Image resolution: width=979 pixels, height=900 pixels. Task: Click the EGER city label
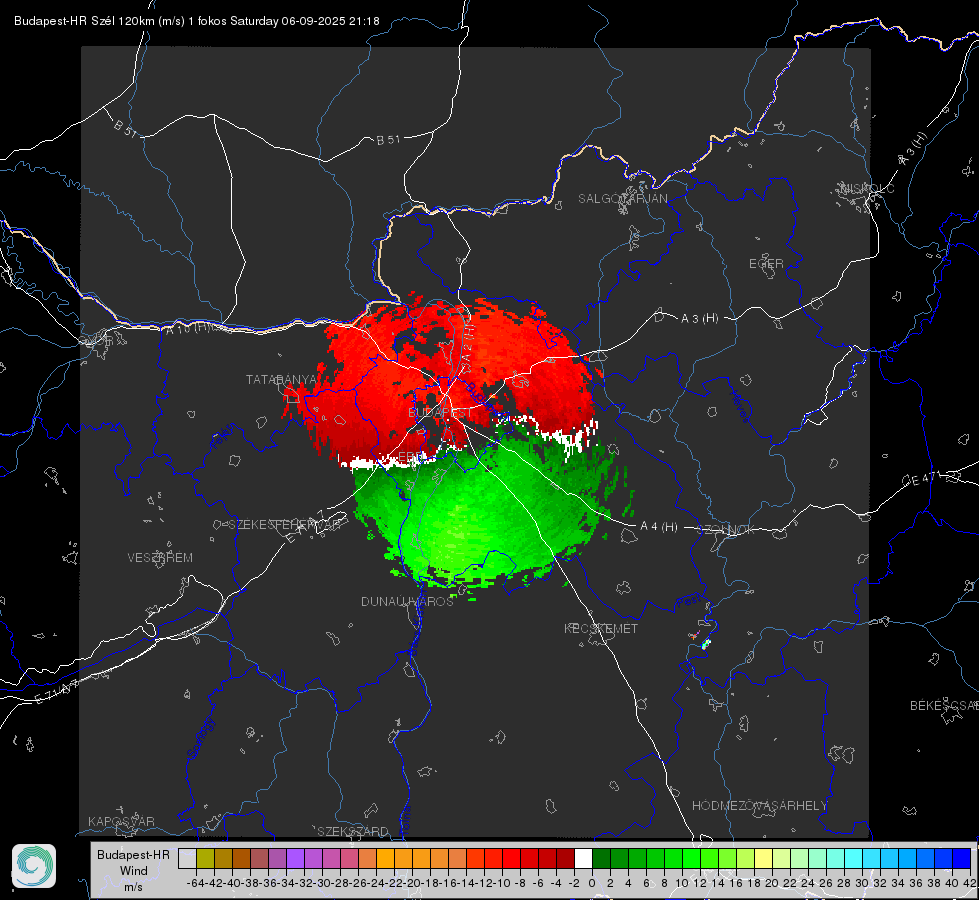tap(766, 264)
